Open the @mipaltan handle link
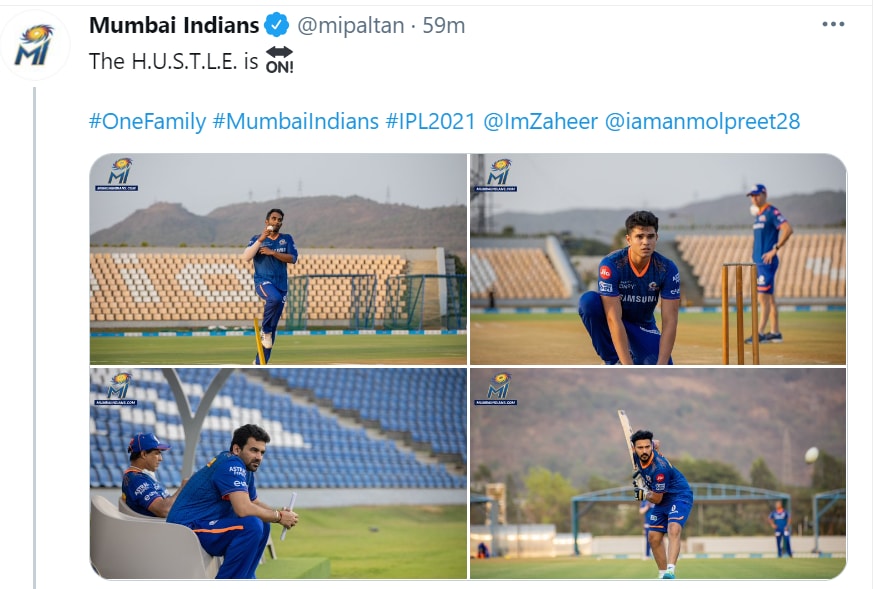 click(351, 25)
